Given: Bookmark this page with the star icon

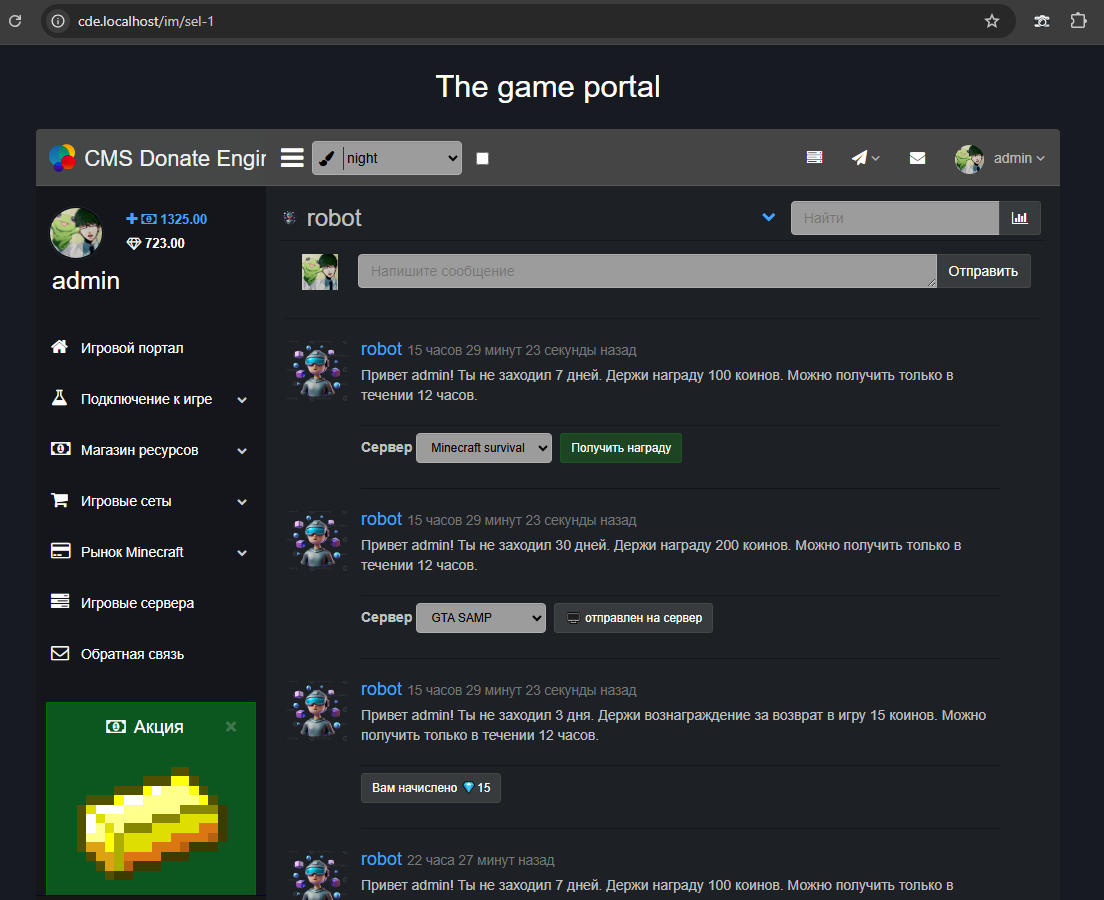Looking at the screenshot, I should 992,20.
